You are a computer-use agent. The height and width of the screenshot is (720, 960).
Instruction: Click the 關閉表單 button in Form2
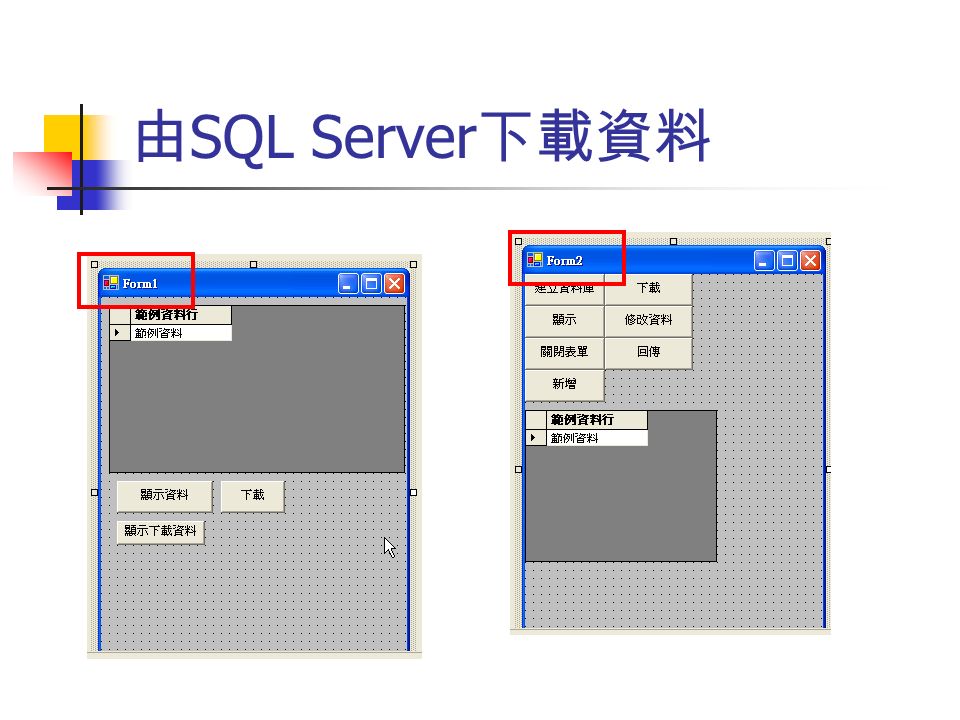pos(564,352)
